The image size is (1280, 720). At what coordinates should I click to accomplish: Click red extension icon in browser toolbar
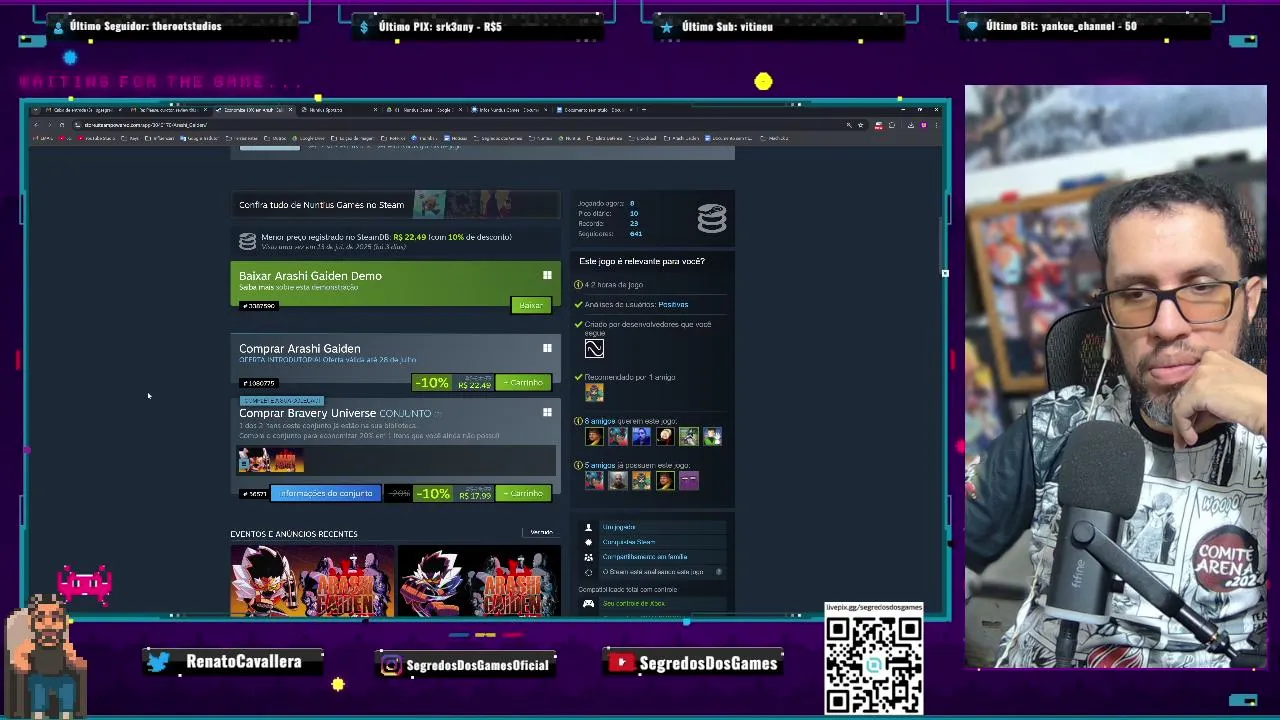point(879,125)
